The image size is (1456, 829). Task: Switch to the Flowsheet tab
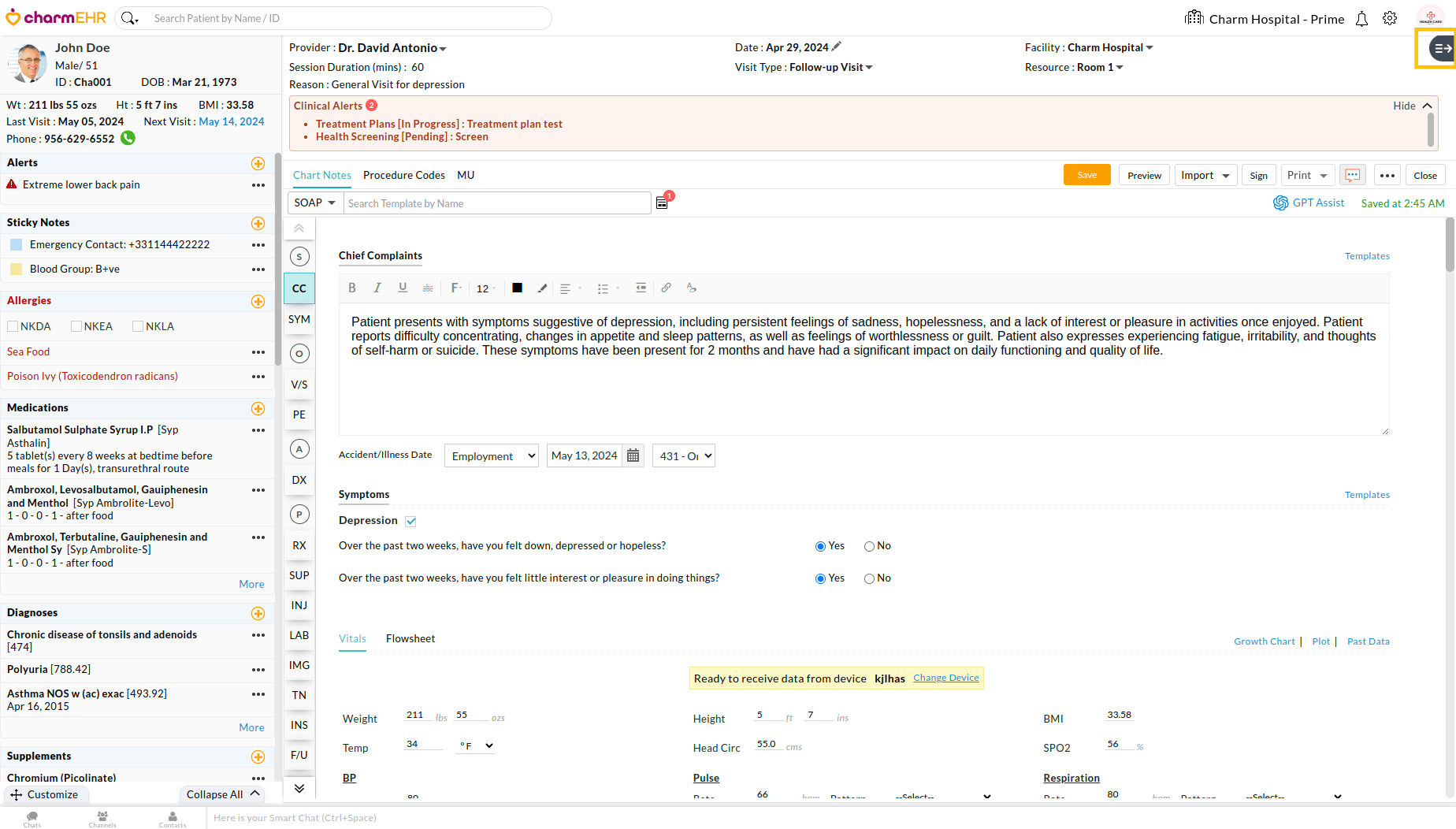click(410, 638)
